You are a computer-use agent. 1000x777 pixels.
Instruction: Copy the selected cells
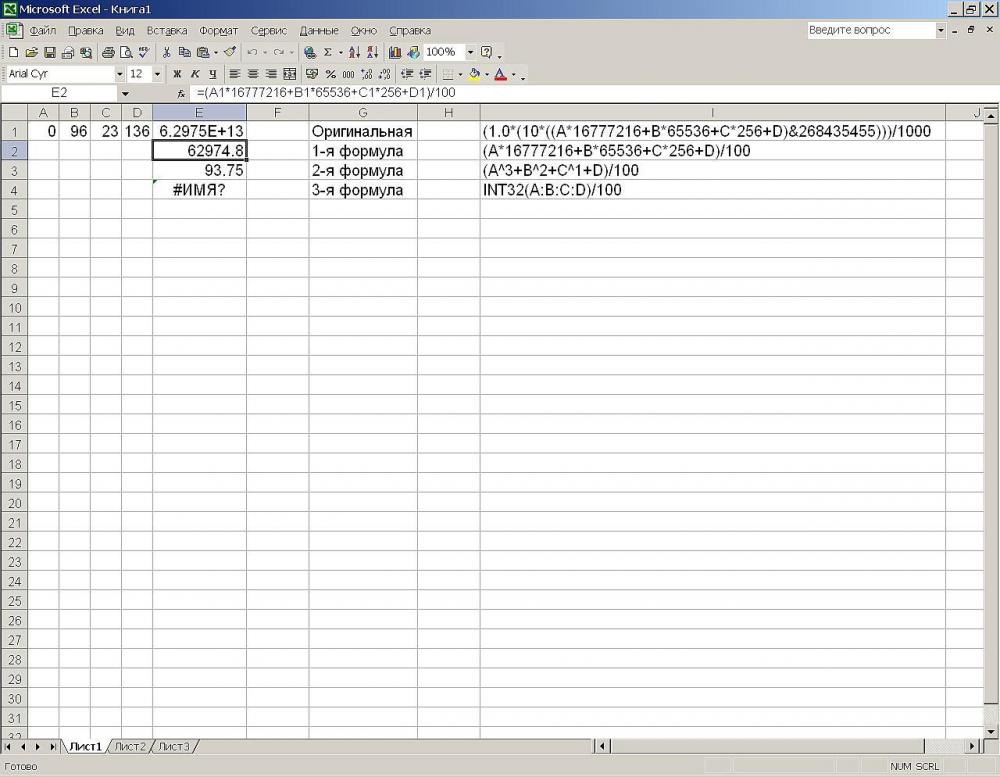pyautogui.click(x=184, y=52)
